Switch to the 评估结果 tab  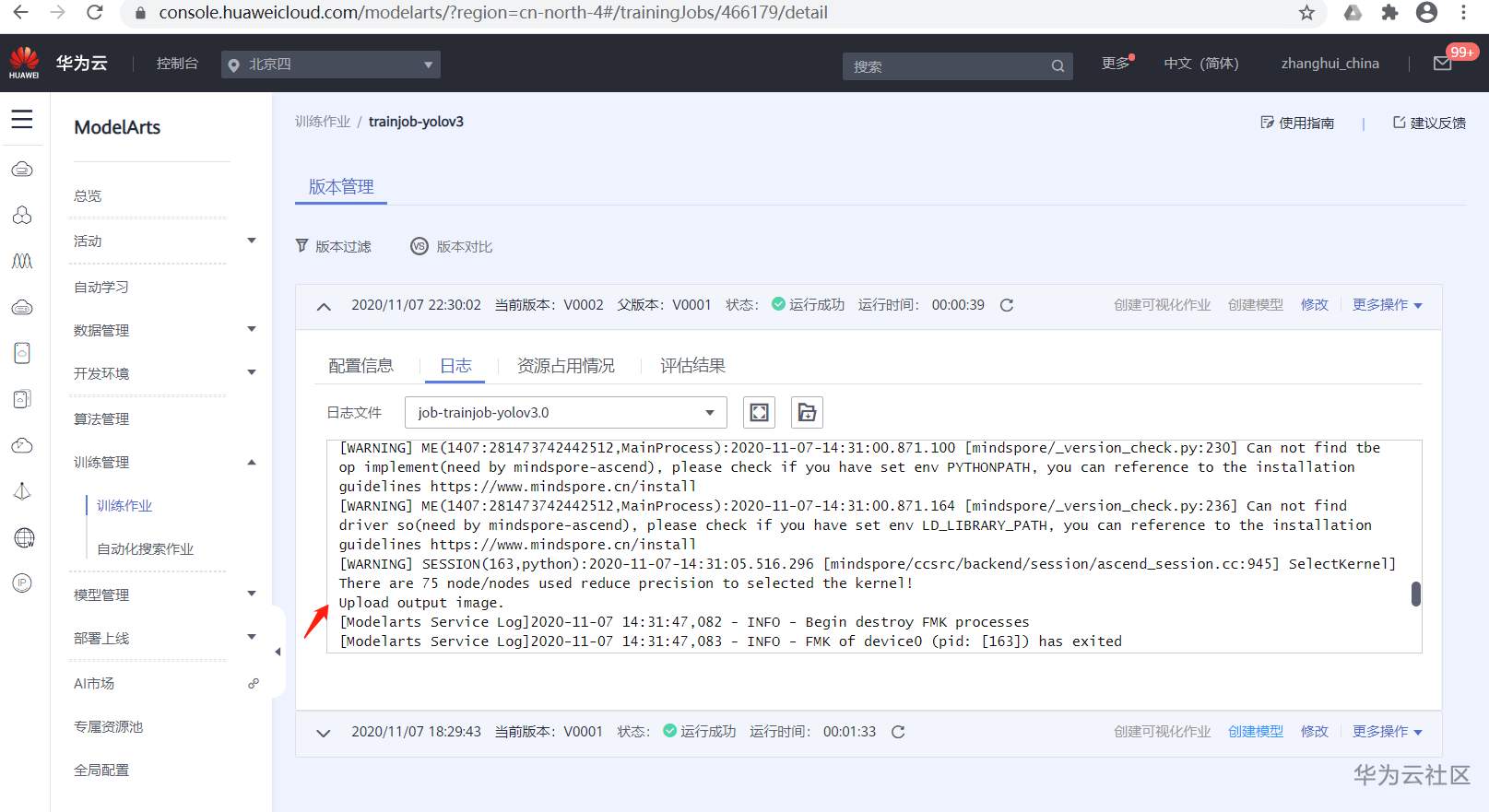[x=692, y=366]
